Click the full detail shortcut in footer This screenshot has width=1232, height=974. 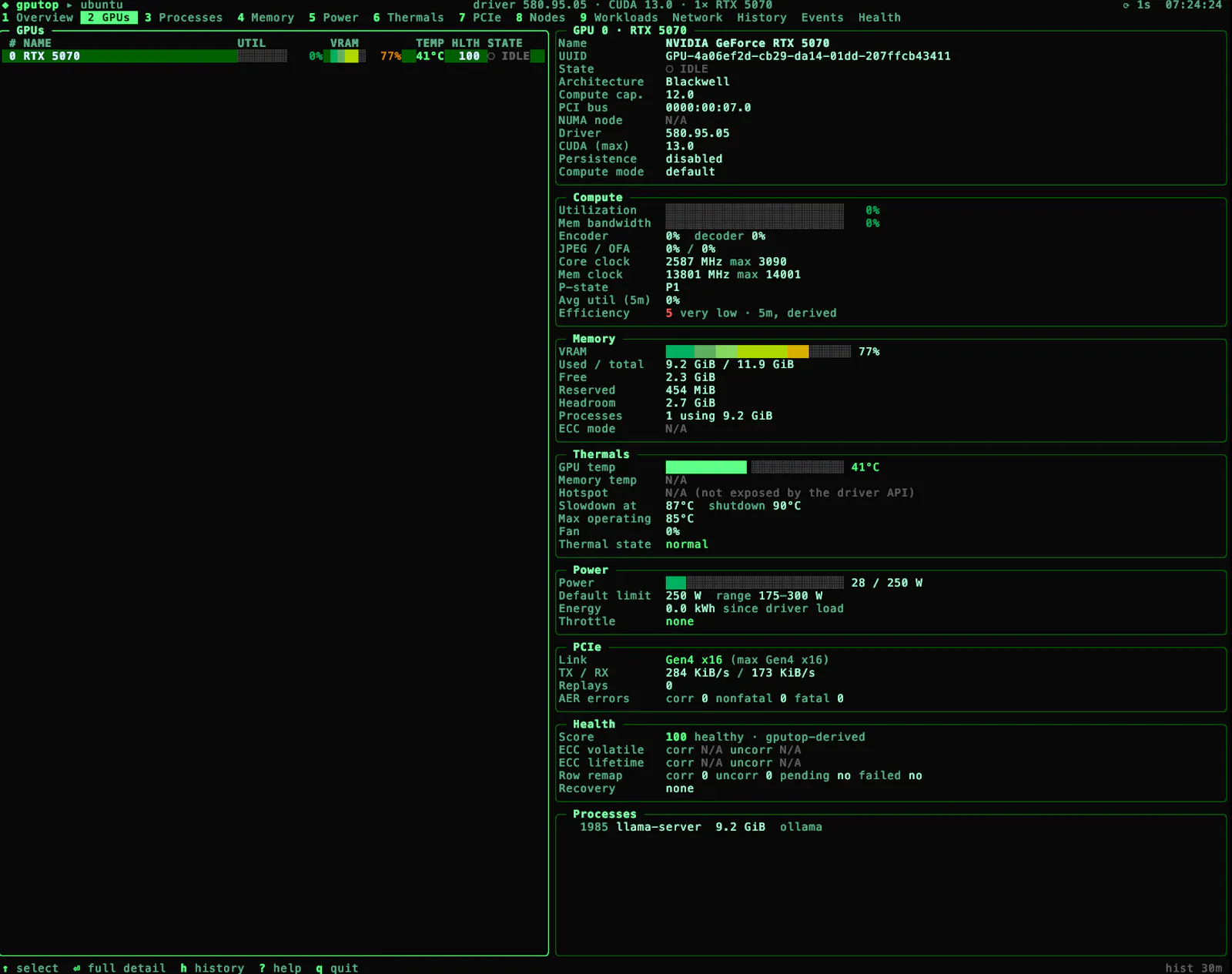[119, 968]
